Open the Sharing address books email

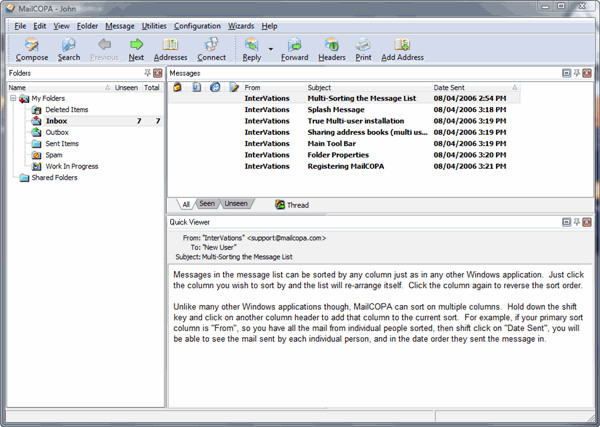344,132
